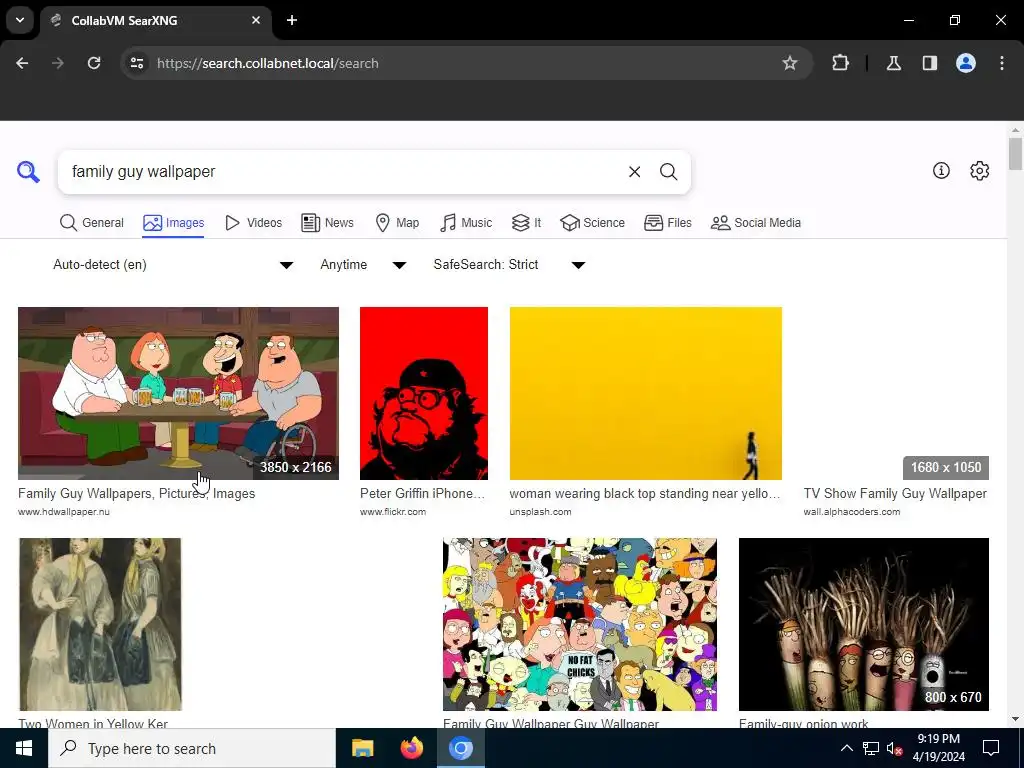
Task: Select the Images category tab
Action: pos(173,223)
